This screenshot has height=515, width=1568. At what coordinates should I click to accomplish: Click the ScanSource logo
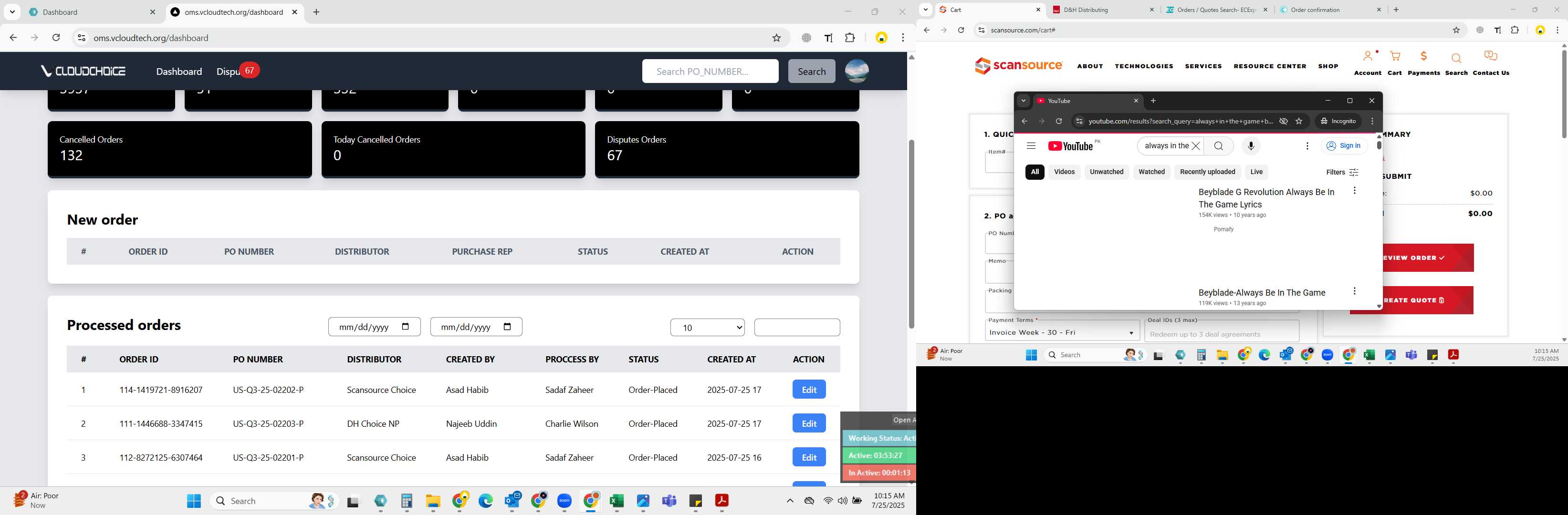pos(1018,66)
